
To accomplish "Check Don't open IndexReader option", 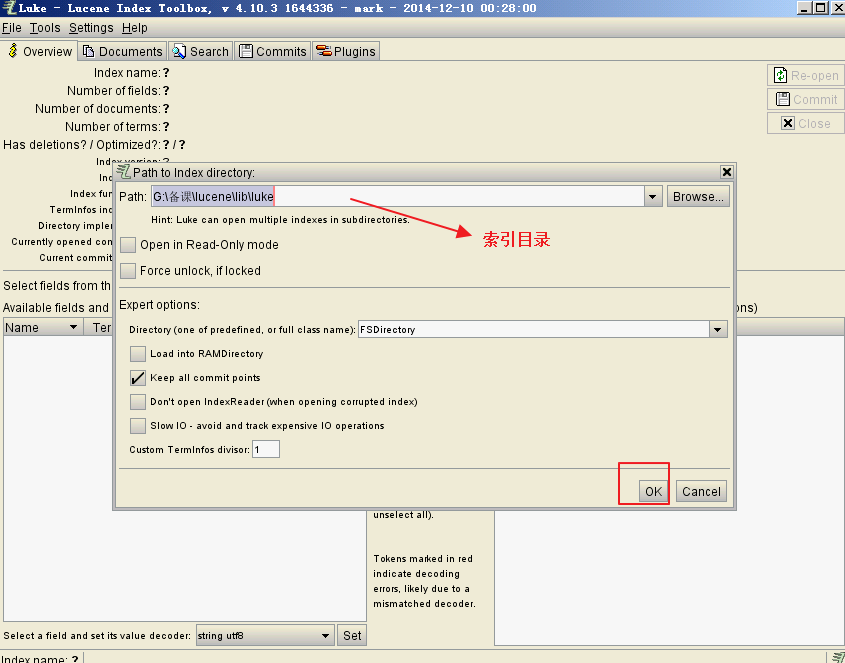I will [138, 402].
